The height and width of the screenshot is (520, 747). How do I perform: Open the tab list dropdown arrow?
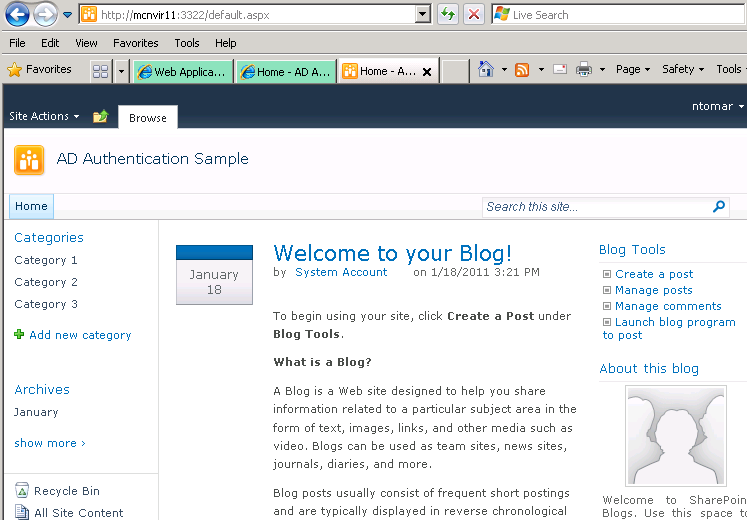[x=121, y=71]
